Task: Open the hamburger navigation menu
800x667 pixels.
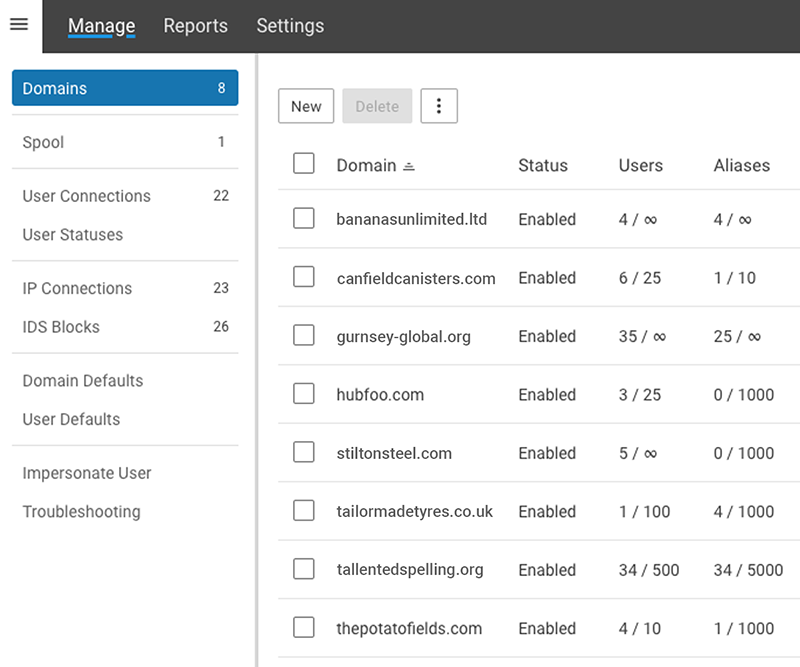Action: tap(19, 24)
